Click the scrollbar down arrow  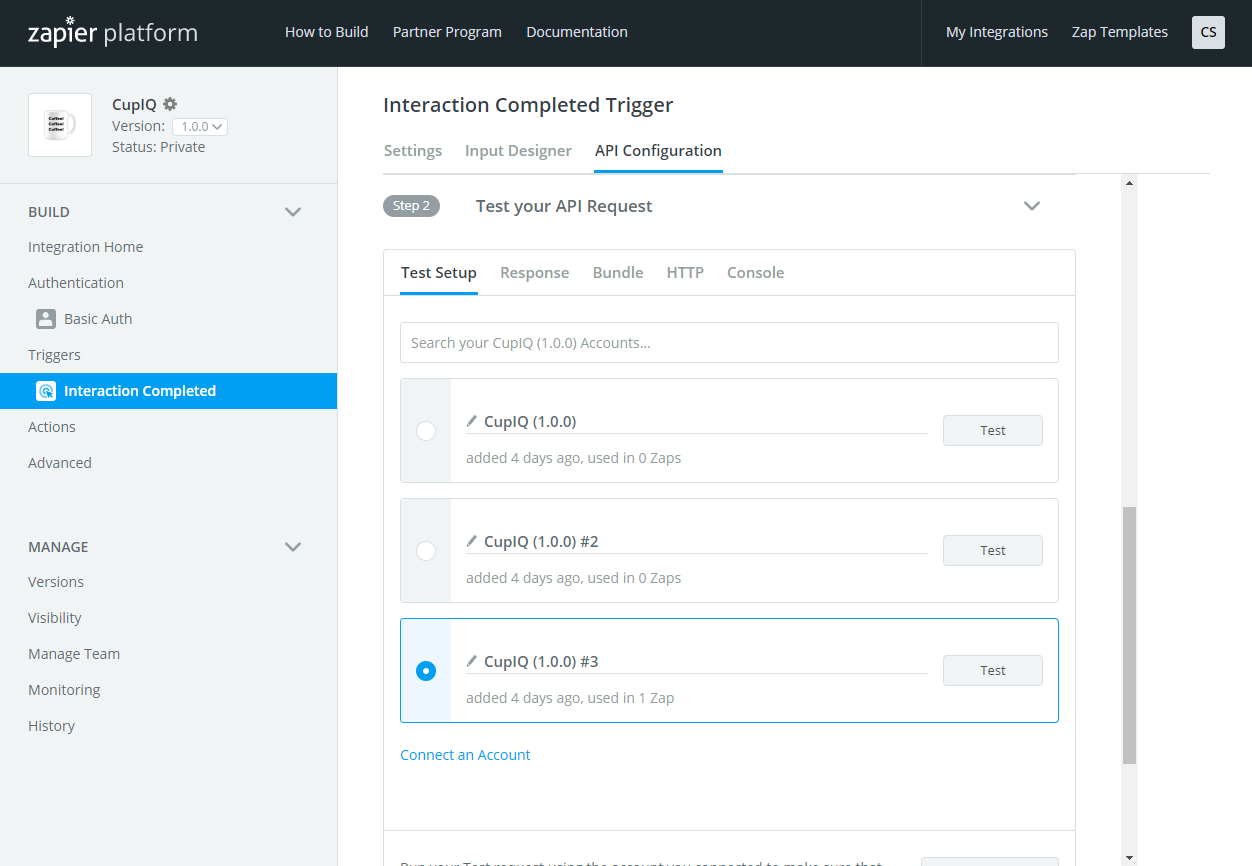pyautogui.click(x=1130, y=858)
